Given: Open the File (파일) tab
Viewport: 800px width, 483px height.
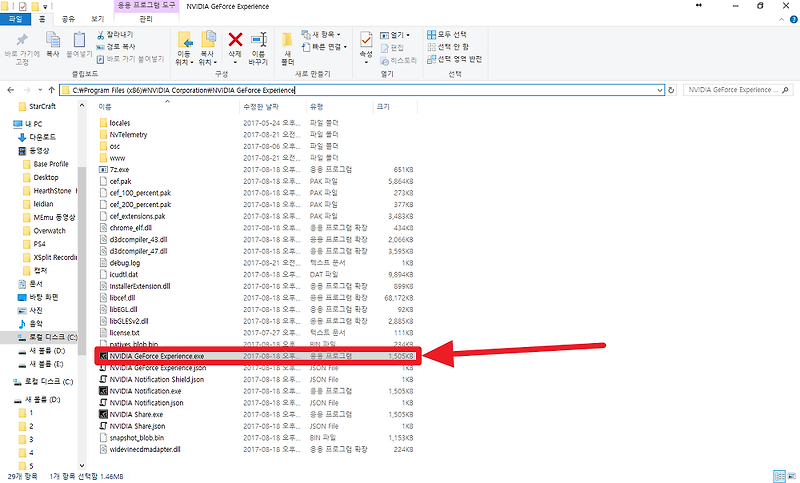Looking at the screenshot, I should (15, 19).
